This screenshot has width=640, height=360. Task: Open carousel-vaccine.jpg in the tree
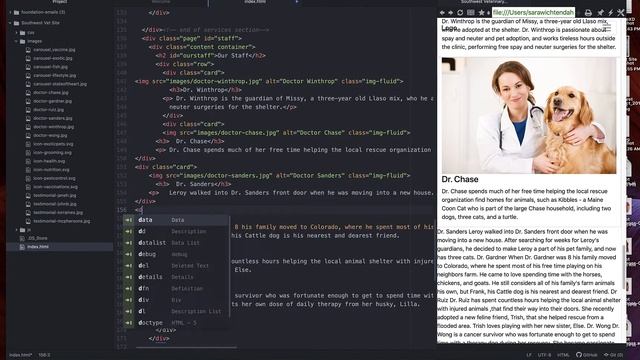(54, 50)
